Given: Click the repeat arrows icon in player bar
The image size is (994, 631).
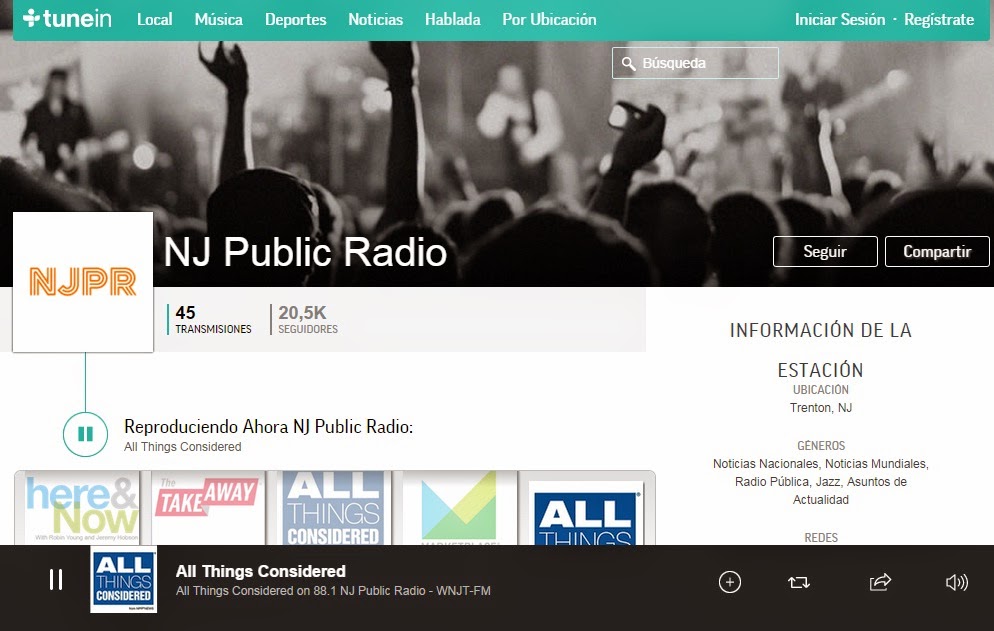Looking at the screenshot, I should 799,582.
